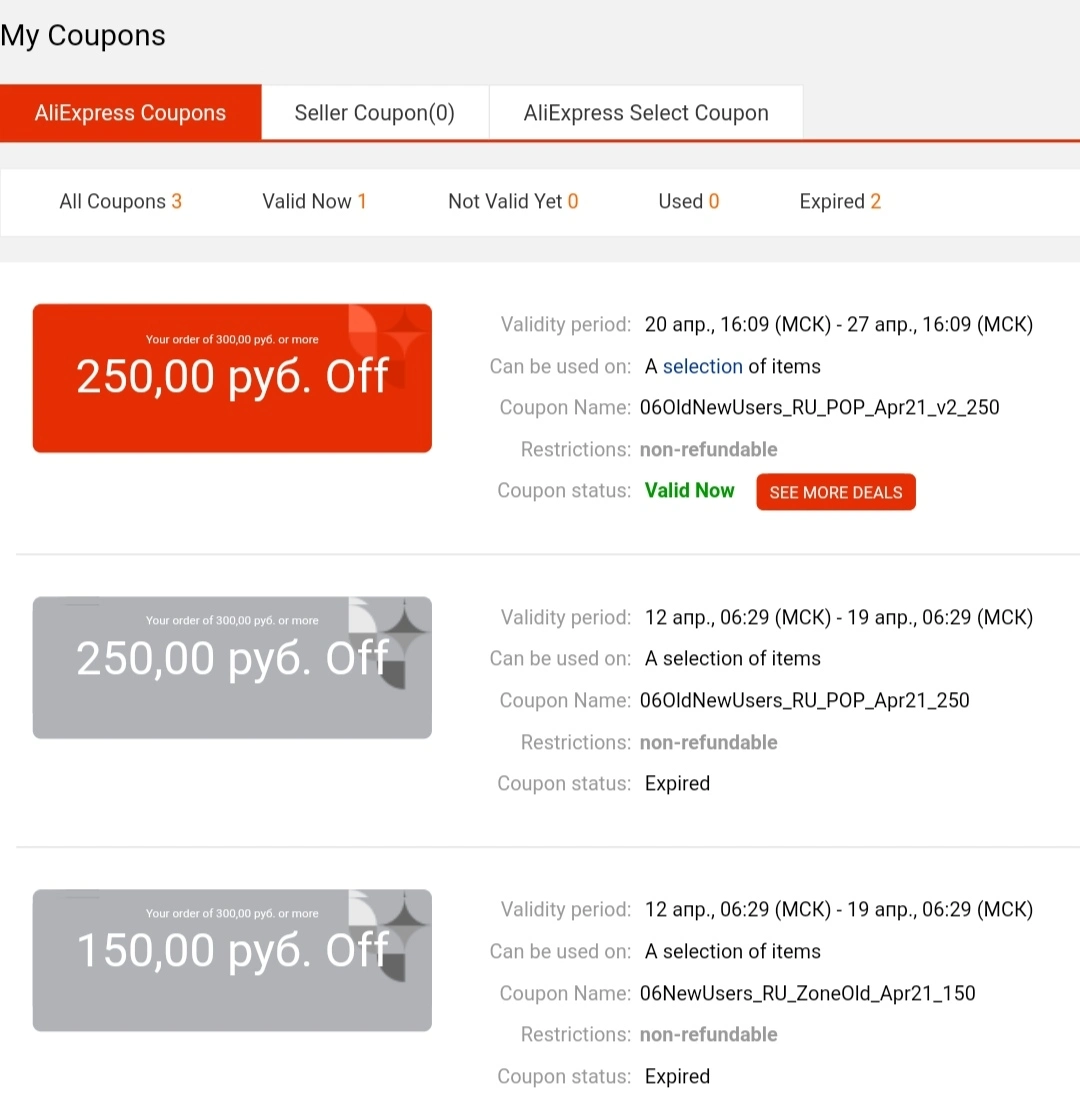This screenshot has height=1101, width=1080.
Task: Open the blue selection link
Action: point(702,367)
